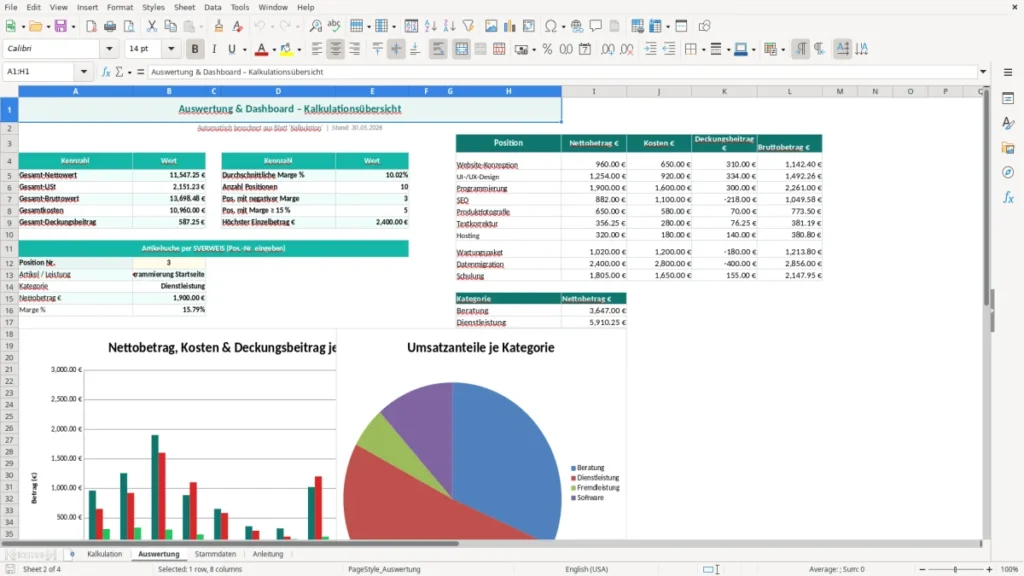Insert a chart via toolbar icon
This screenshot has height=576, width=1024.
tap(510, 26)
